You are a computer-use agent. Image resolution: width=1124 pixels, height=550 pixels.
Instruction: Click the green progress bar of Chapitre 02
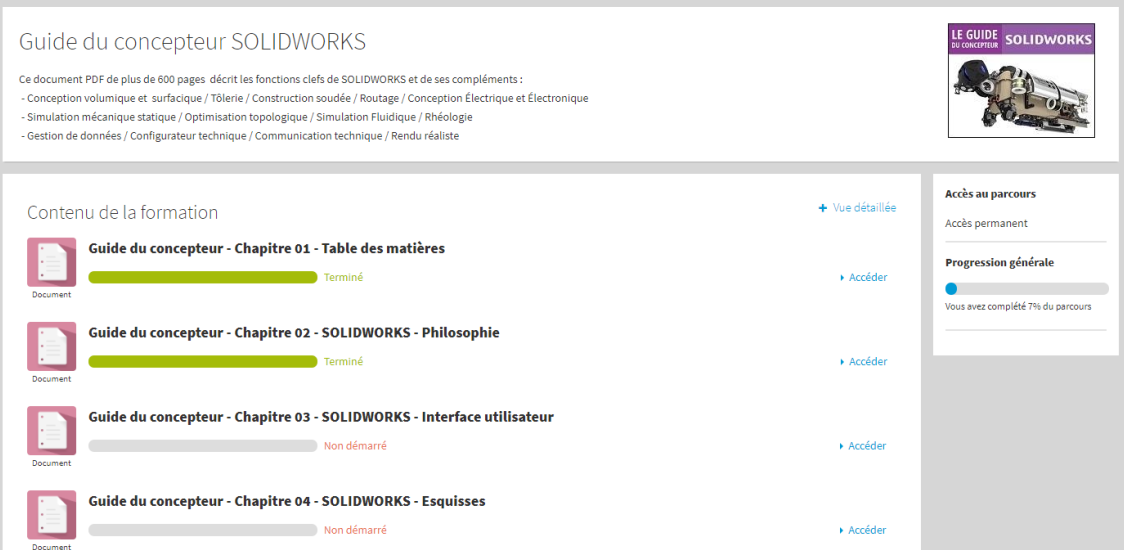point(202,362)
